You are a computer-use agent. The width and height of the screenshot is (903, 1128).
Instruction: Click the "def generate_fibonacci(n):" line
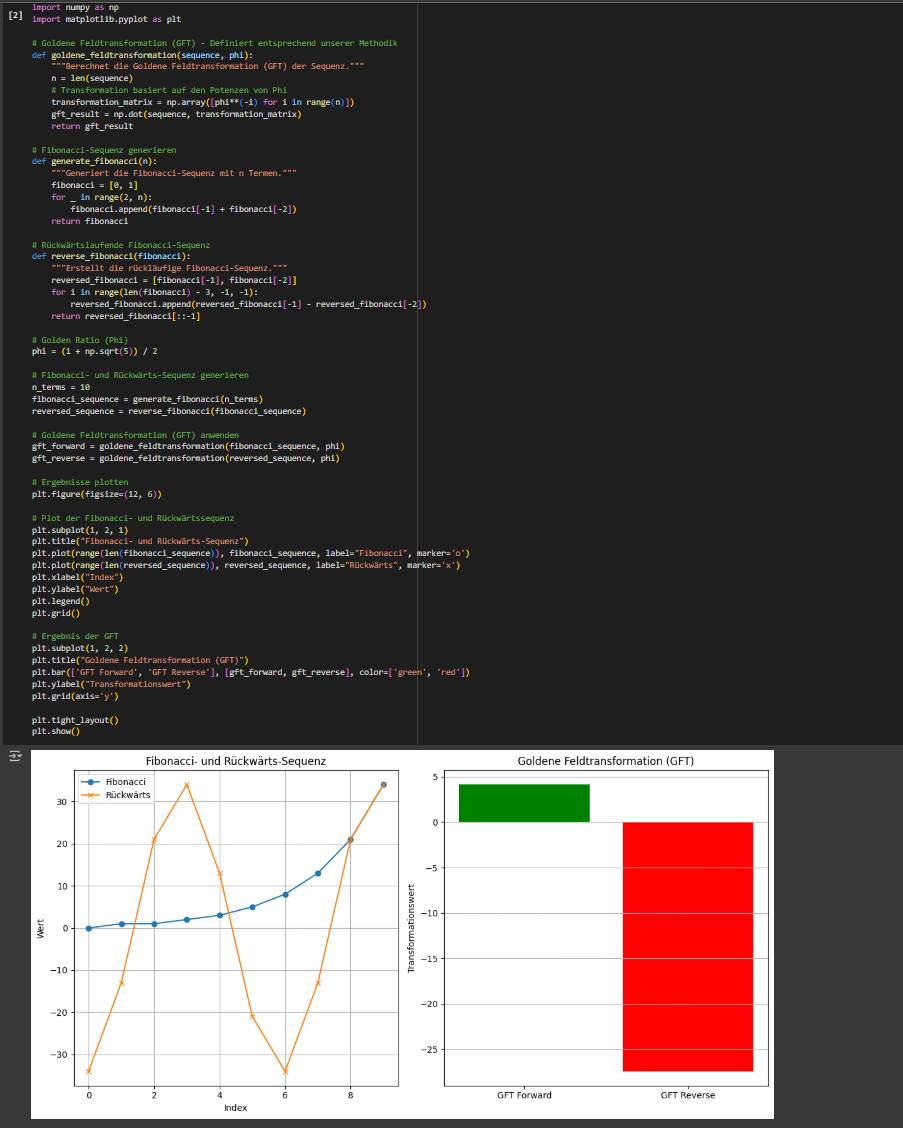click(93, 161)
